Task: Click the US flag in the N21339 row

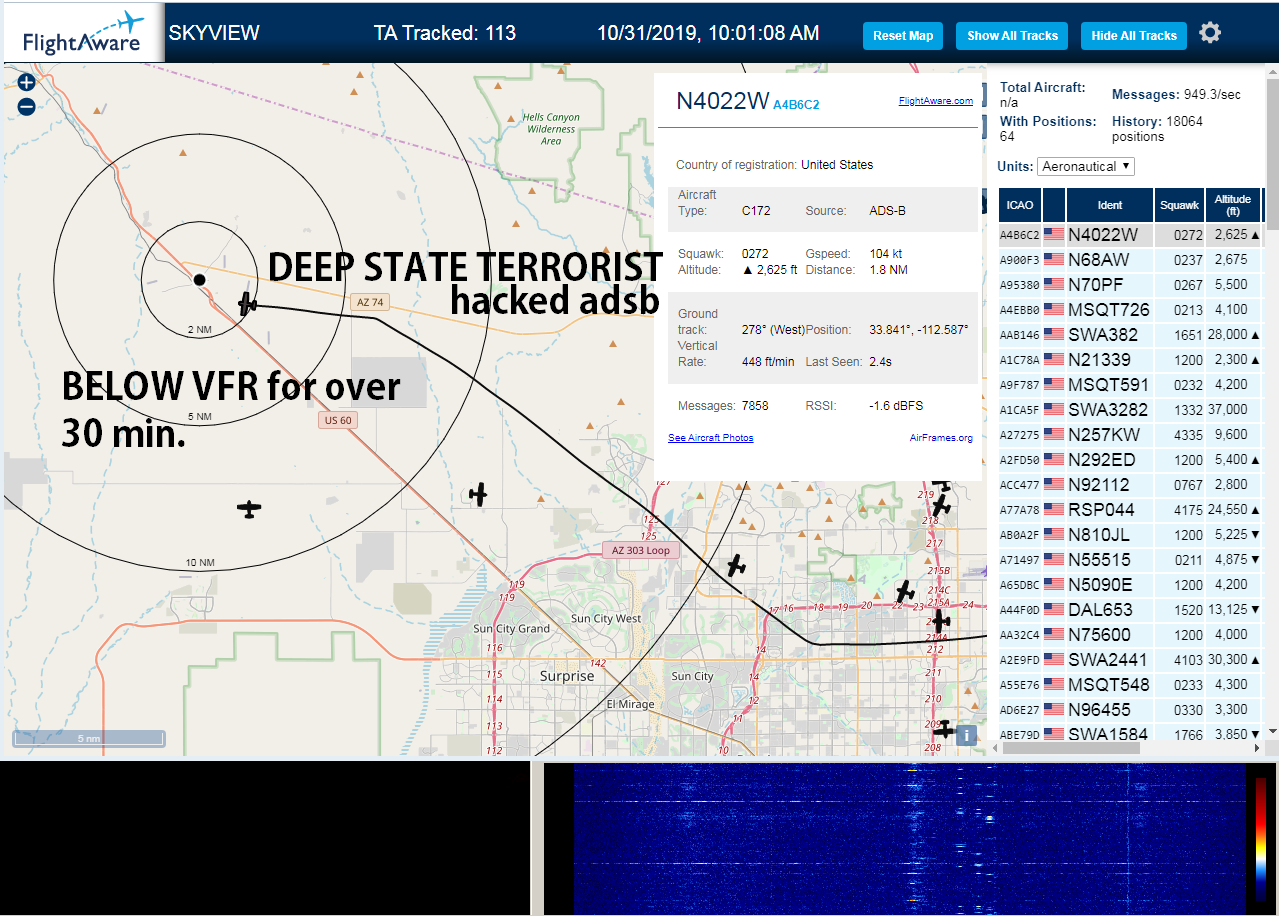Action: 1054,360
